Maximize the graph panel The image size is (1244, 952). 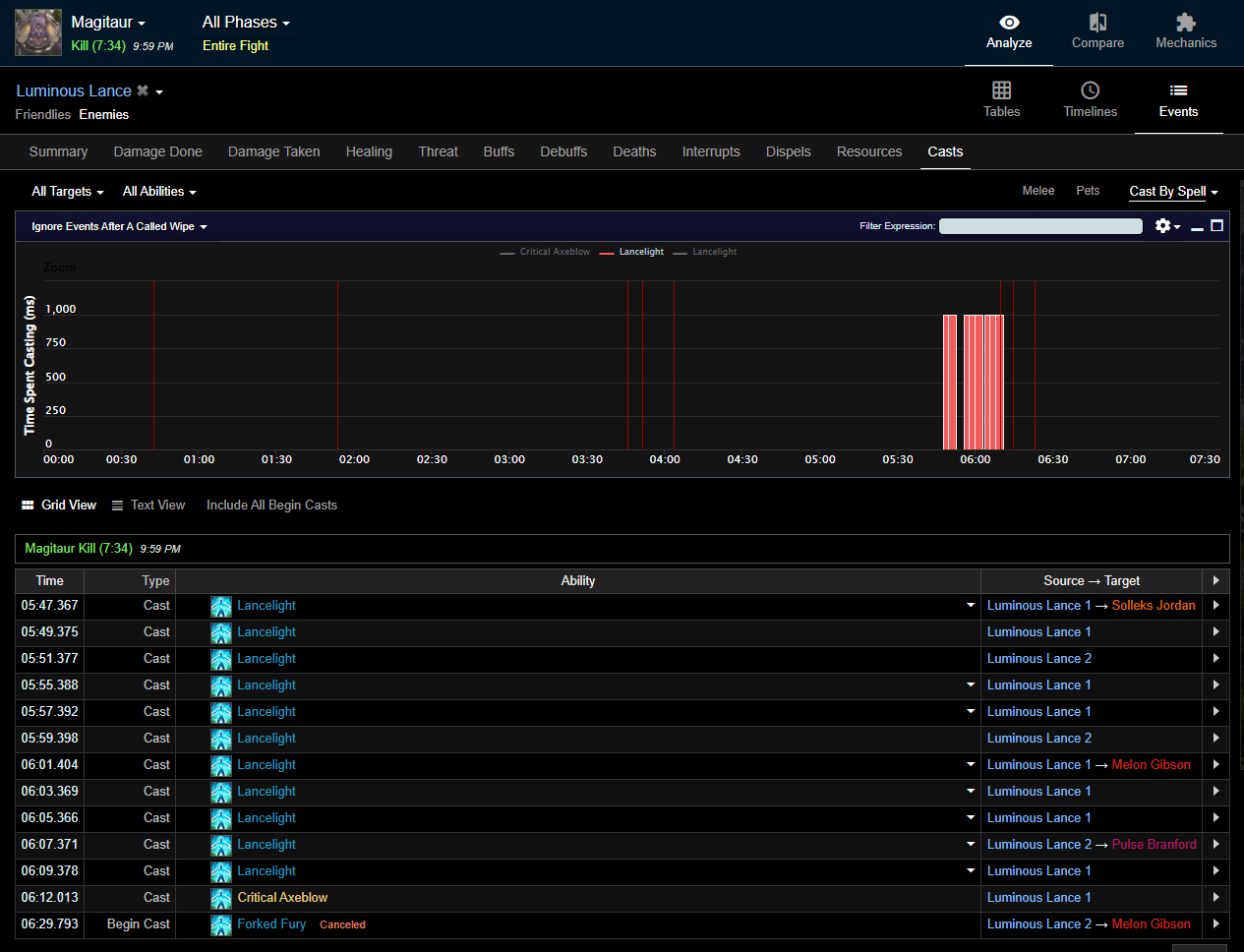pyautogui.click(x=1216, y=226)
